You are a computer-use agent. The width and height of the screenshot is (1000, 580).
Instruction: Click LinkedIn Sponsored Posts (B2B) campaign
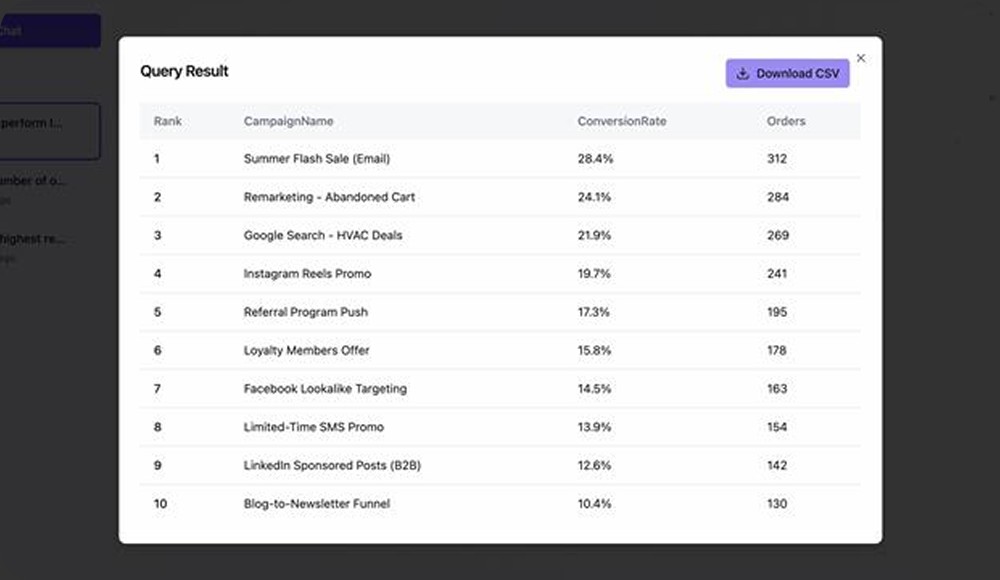[x=332, y=465]
